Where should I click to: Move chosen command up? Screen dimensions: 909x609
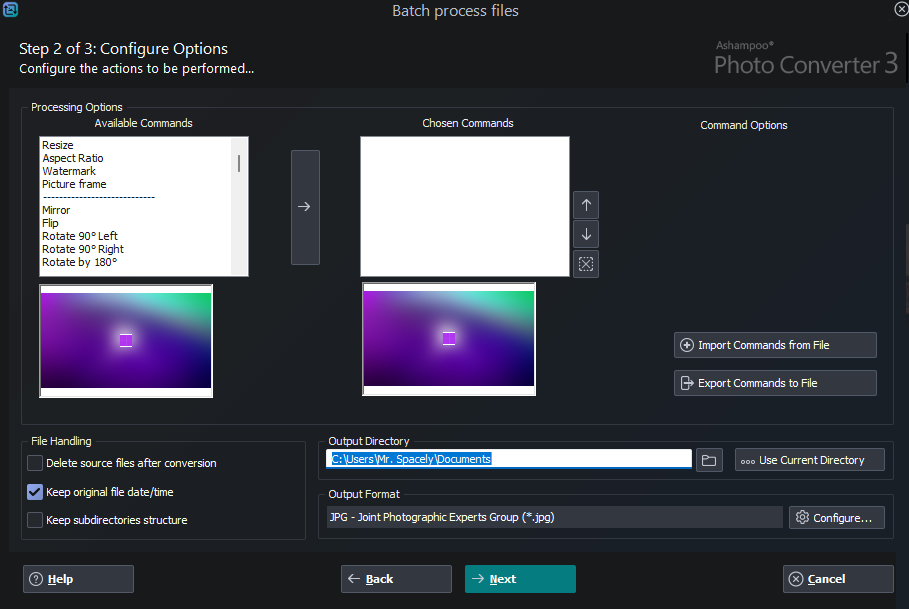(x=586, y=205)
